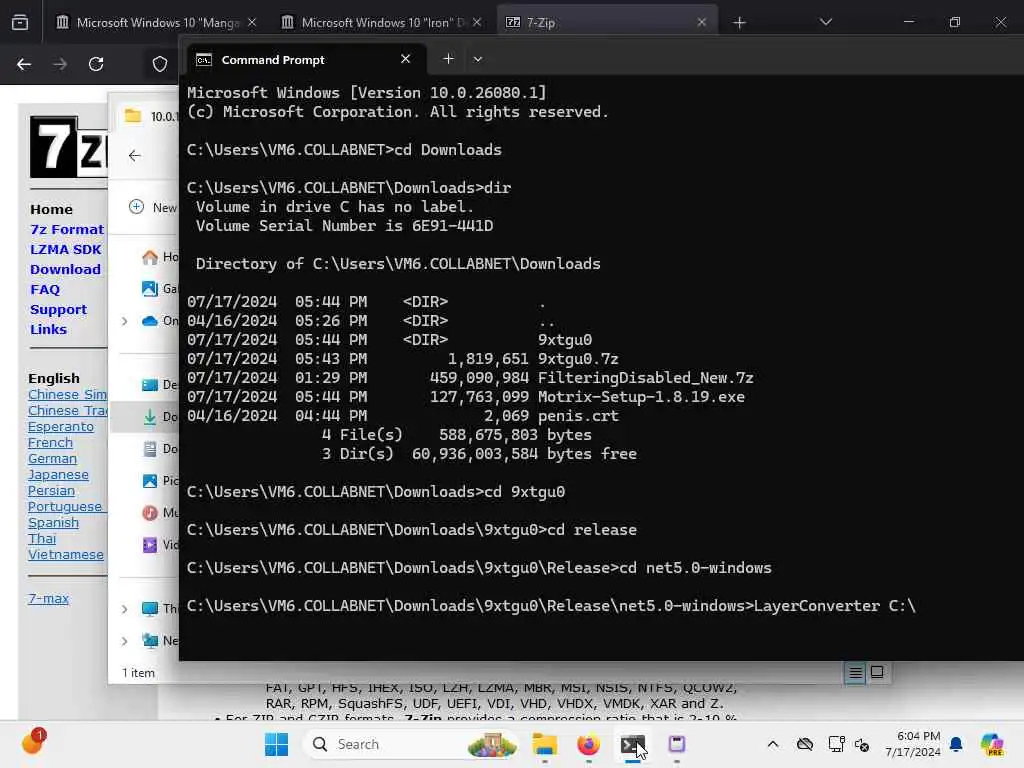Open Firefox View icon in the tab strip
The height and width of the screenshot is (768, 1024).
tap(20, 23)
